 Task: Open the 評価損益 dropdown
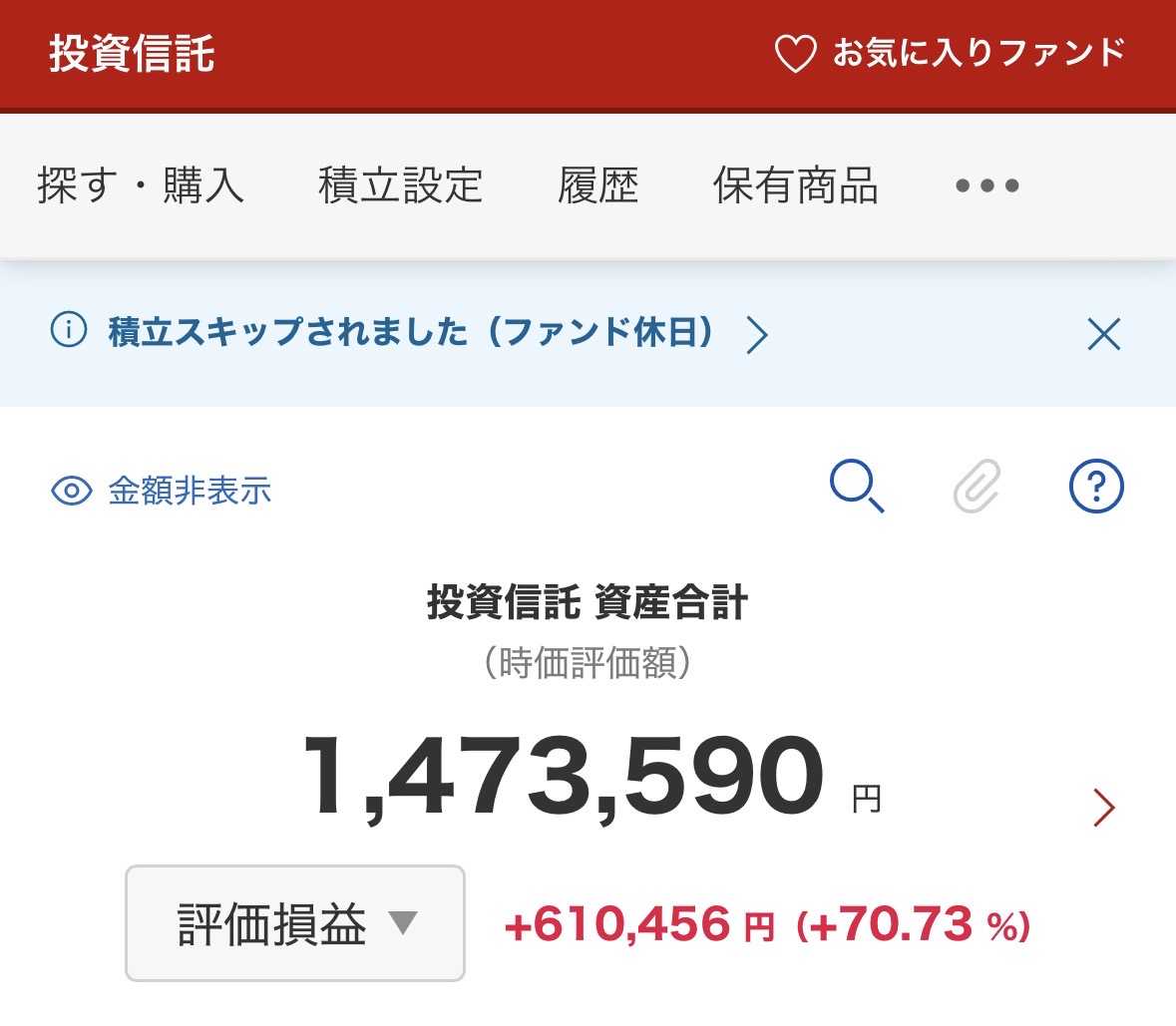tap(295, 923)
